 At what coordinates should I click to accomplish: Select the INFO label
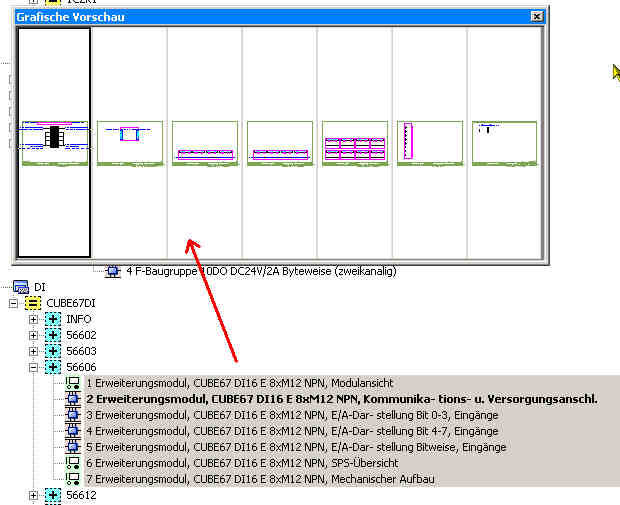(79, 319)
